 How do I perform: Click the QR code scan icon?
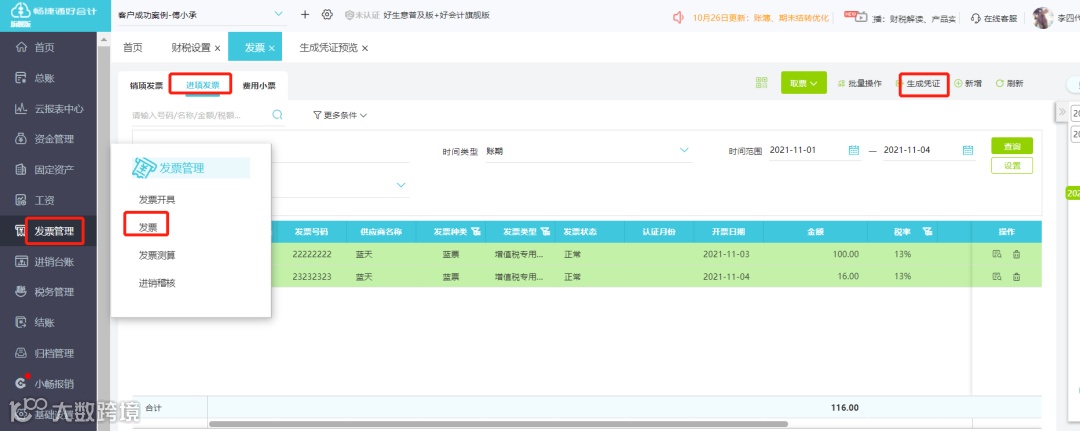point(761,83)
